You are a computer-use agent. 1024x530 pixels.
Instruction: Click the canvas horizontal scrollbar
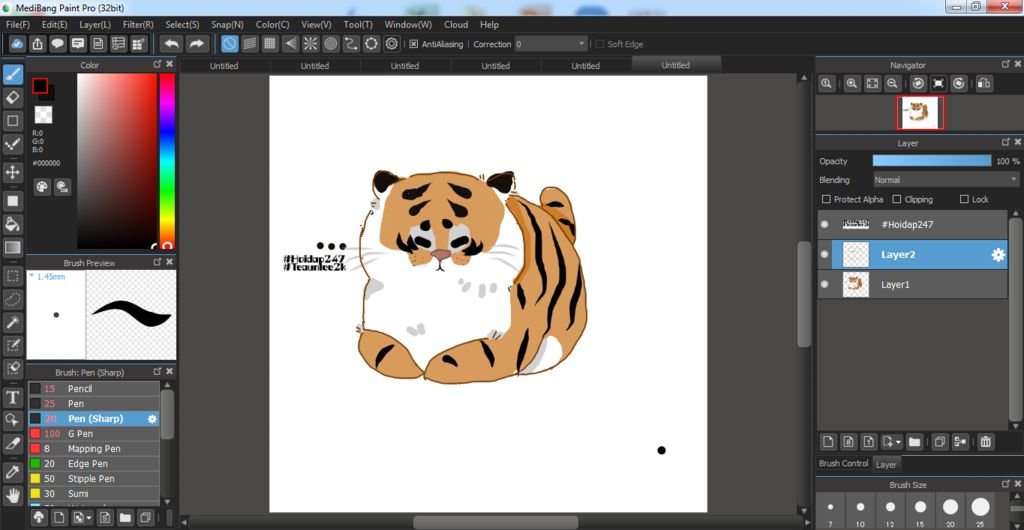point(495,522)
